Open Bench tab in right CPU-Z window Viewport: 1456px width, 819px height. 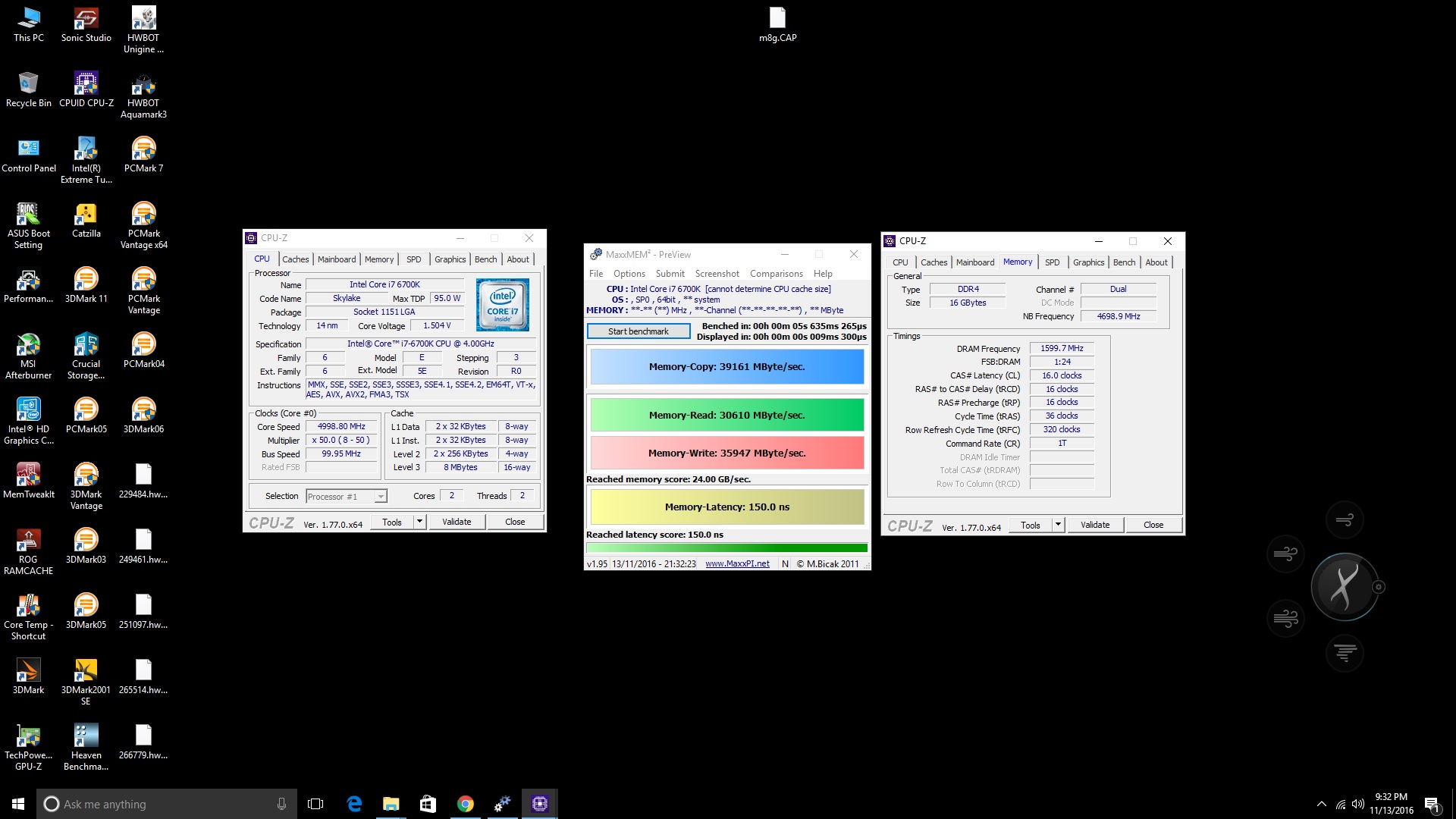(1124, 262)
